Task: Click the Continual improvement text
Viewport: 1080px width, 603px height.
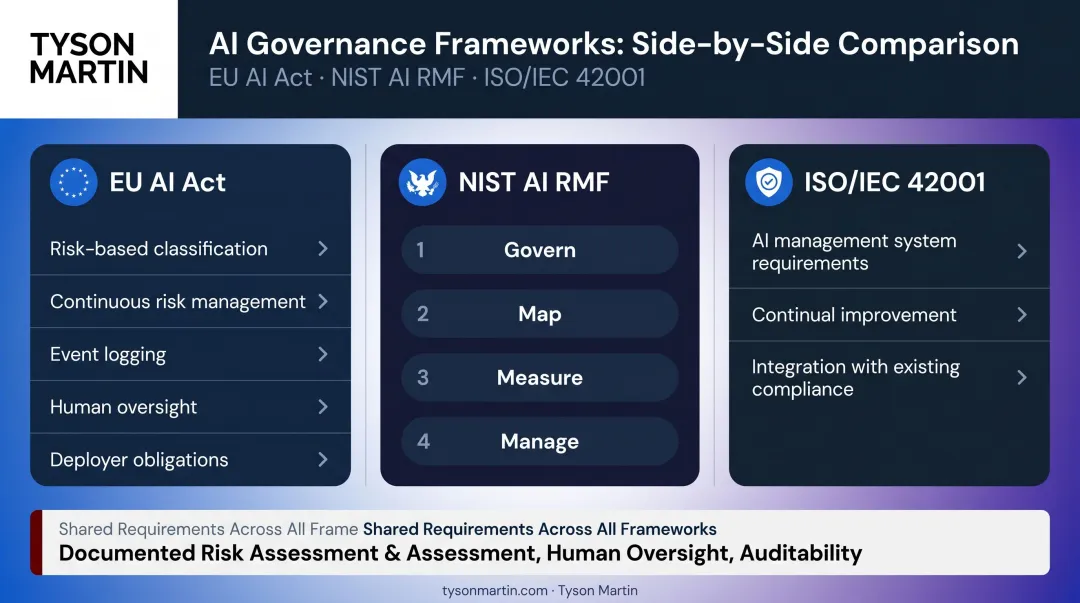Action: pyautogui.click(x=854, y=315)
